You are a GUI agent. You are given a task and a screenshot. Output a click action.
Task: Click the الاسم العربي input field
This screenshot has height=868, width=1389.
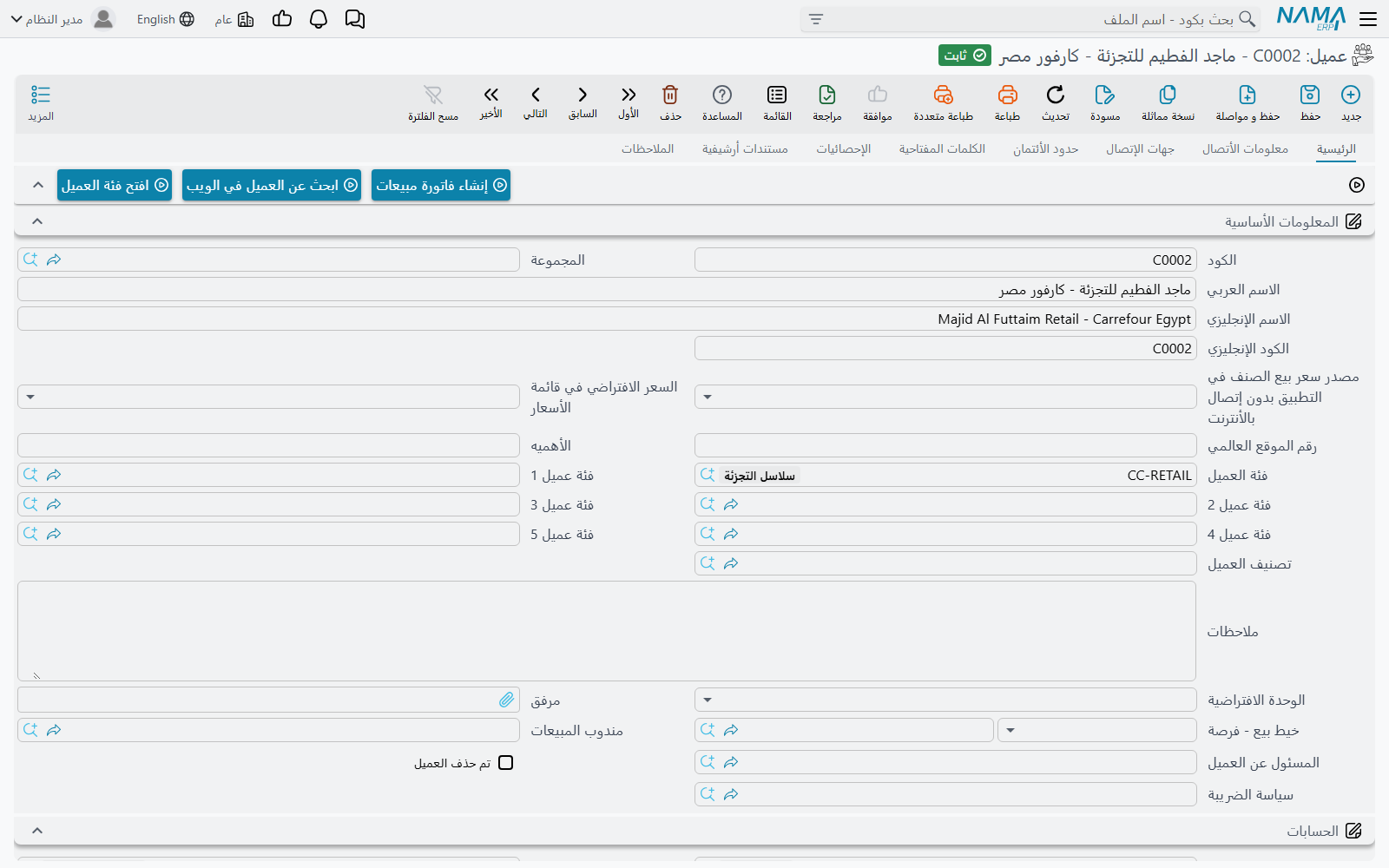pos(607,289)
